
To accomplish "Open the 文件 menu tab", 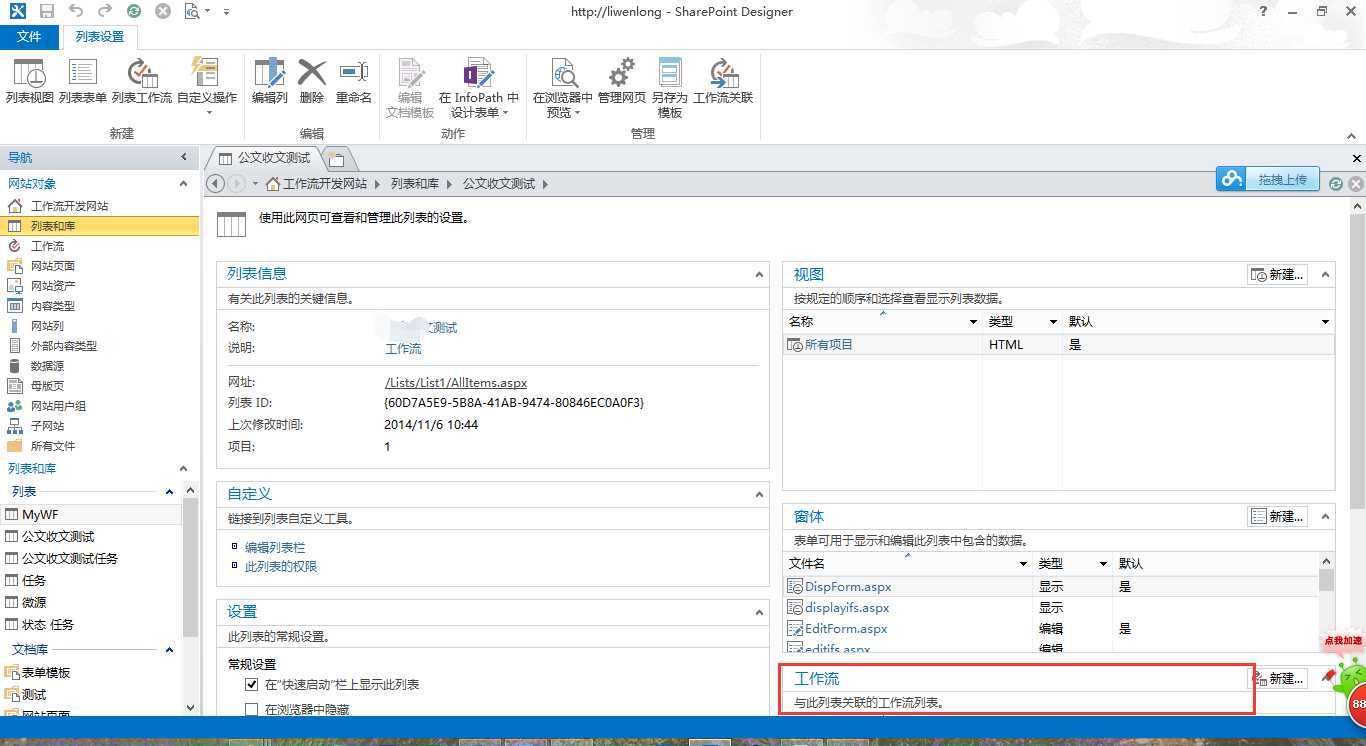I will coord(29,36).
